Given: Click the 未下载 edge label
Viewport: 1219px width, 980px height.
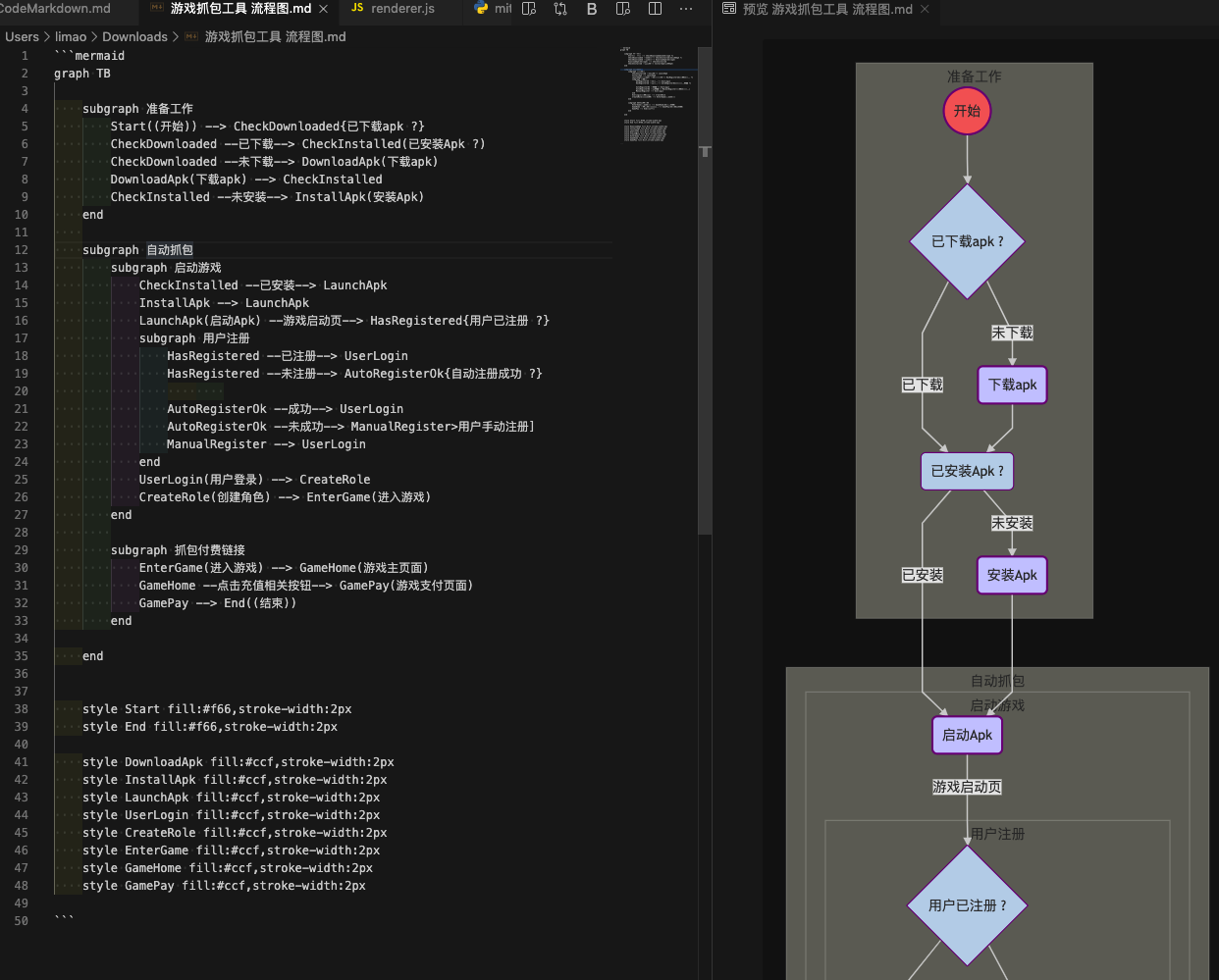Looking at the screenshot, I should pyautogui.click(x=1012, y=334).
